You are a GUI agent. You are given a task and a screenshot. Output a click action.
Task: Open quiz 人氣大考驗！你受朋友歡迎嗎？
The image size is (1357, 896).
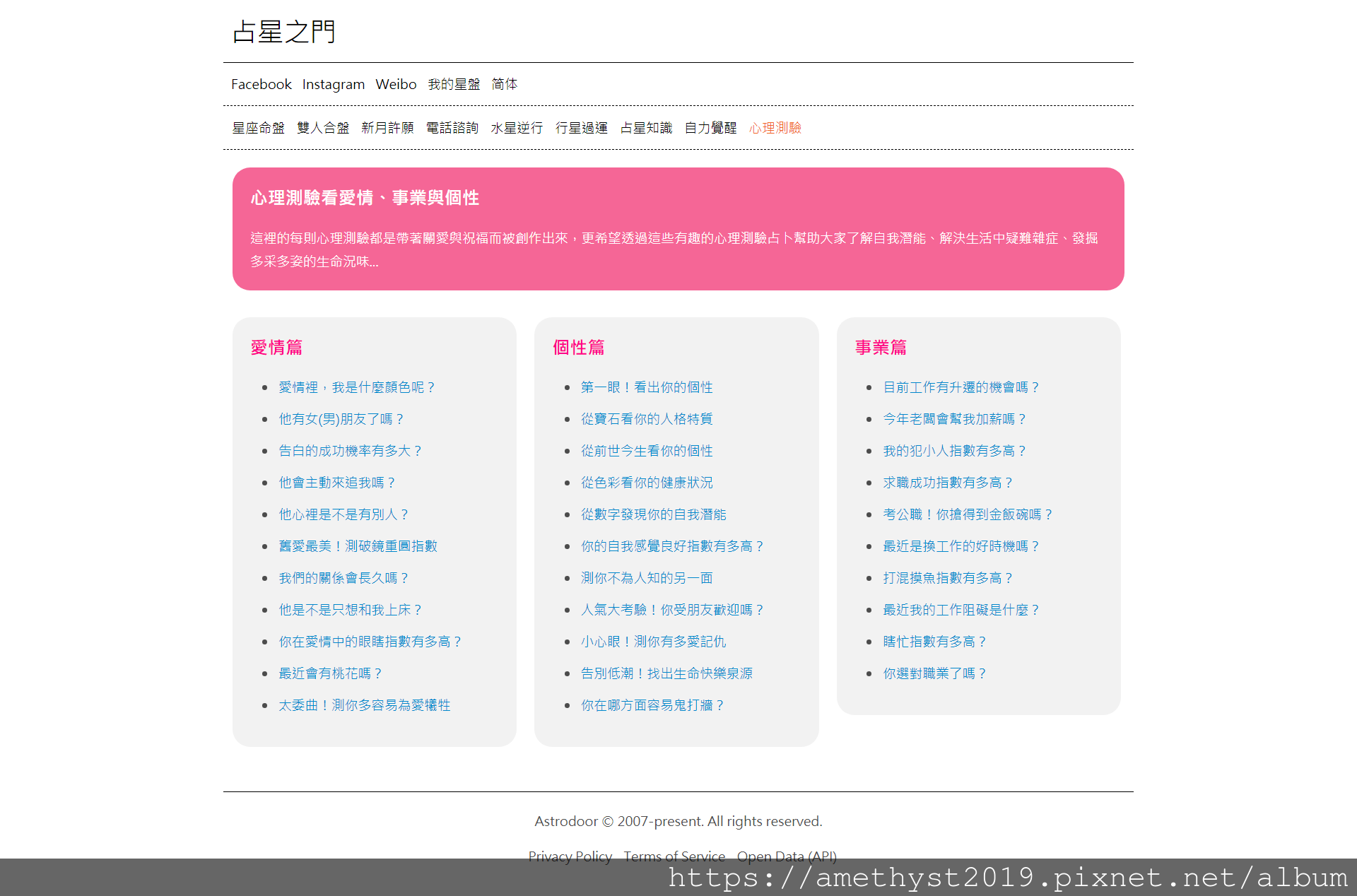[x=674, y=610]
